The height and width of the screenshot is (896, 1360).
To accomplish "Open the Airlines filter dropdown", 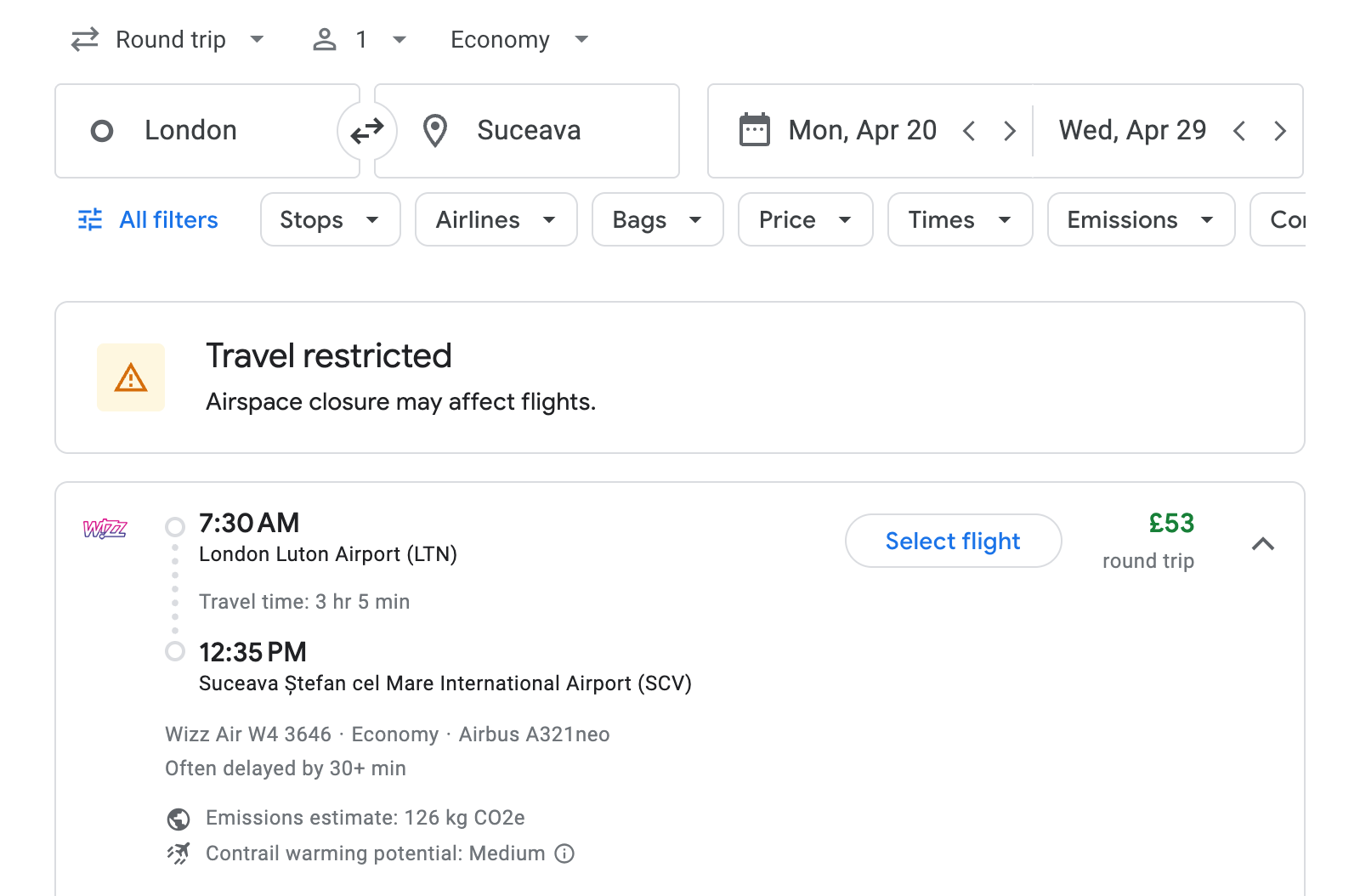I will (496, 219).
